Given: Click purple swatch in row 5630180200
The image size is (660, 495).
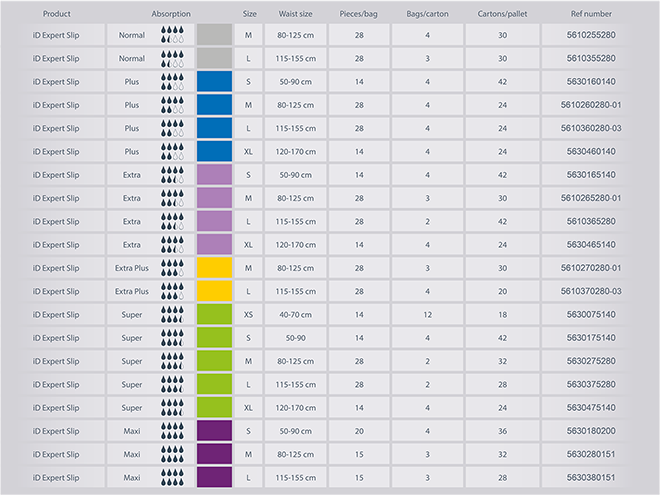Looking at the screenshot, I should coord(214,431).
